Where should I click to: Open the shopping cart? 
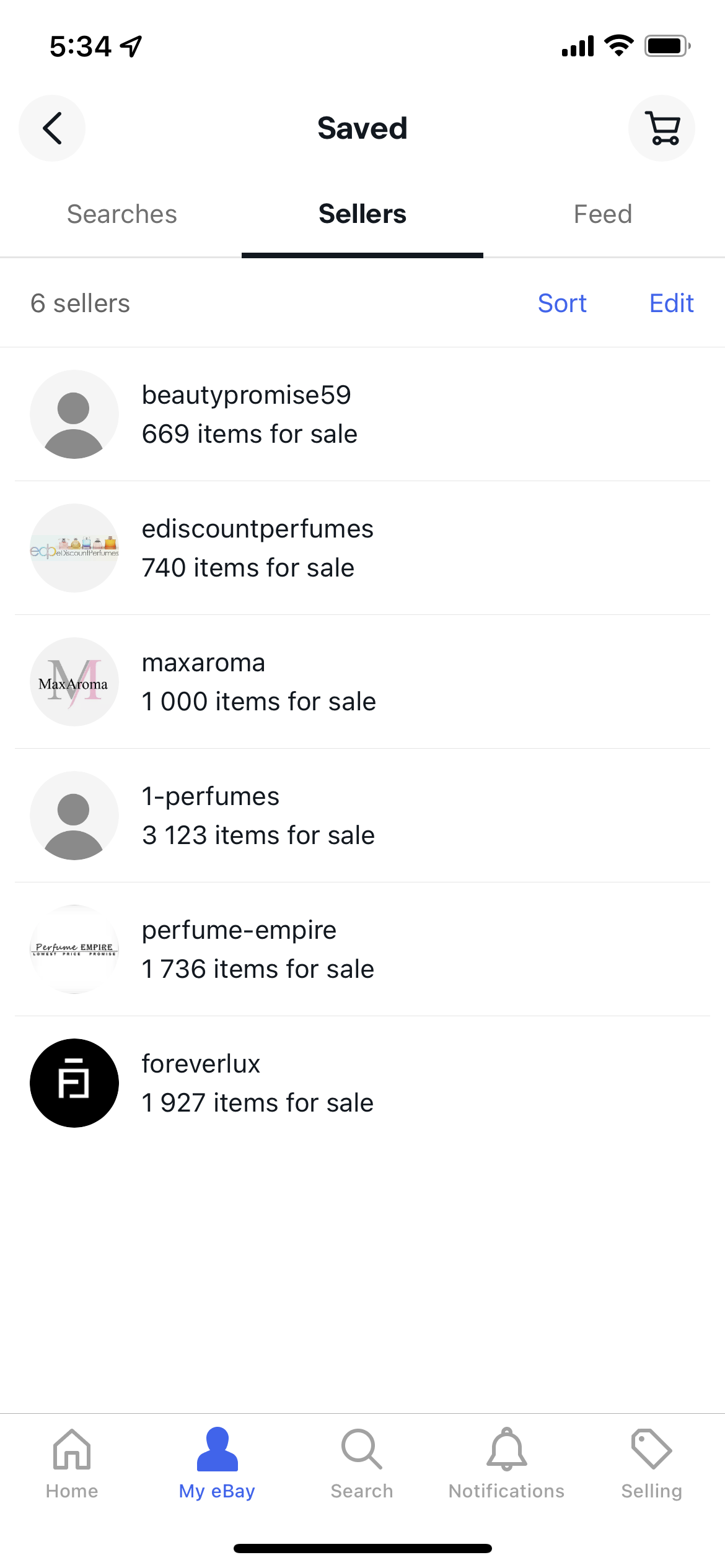661,128
